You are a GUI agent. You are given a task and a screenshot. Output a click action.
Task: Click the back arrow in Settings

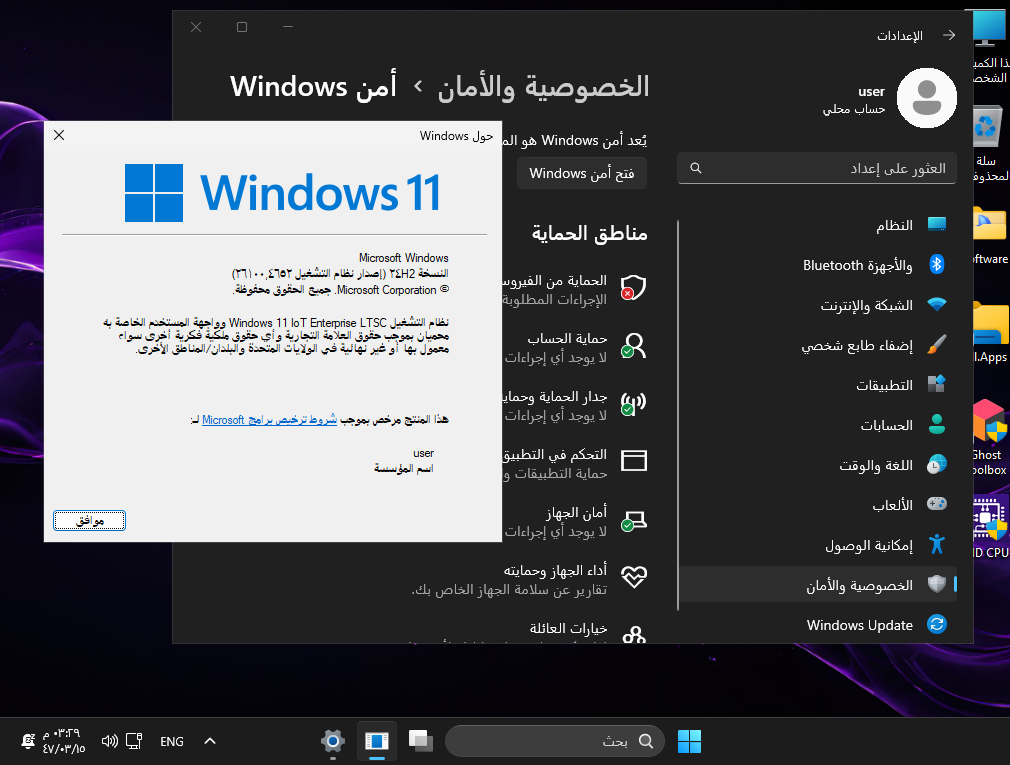(949, 35)
